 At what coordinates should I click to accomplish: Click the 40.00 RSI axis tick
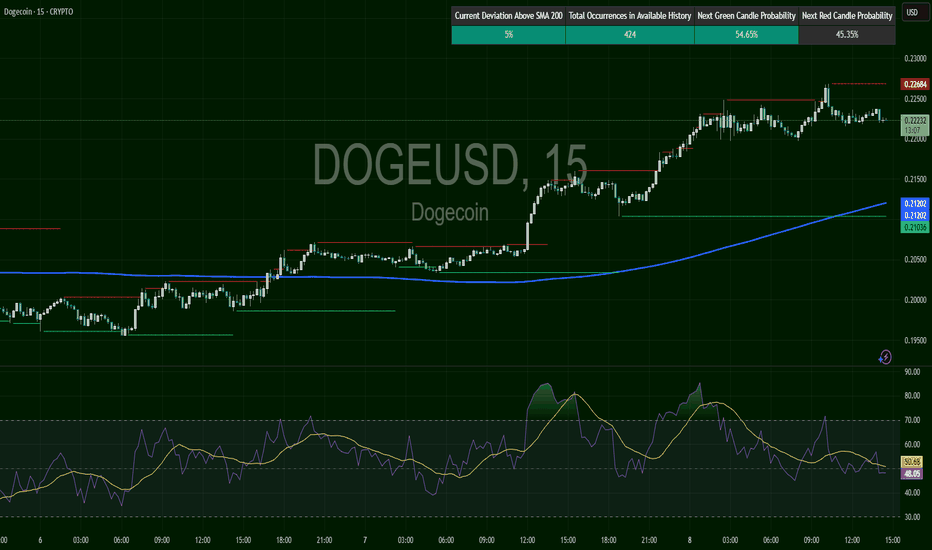coord(912,492)
